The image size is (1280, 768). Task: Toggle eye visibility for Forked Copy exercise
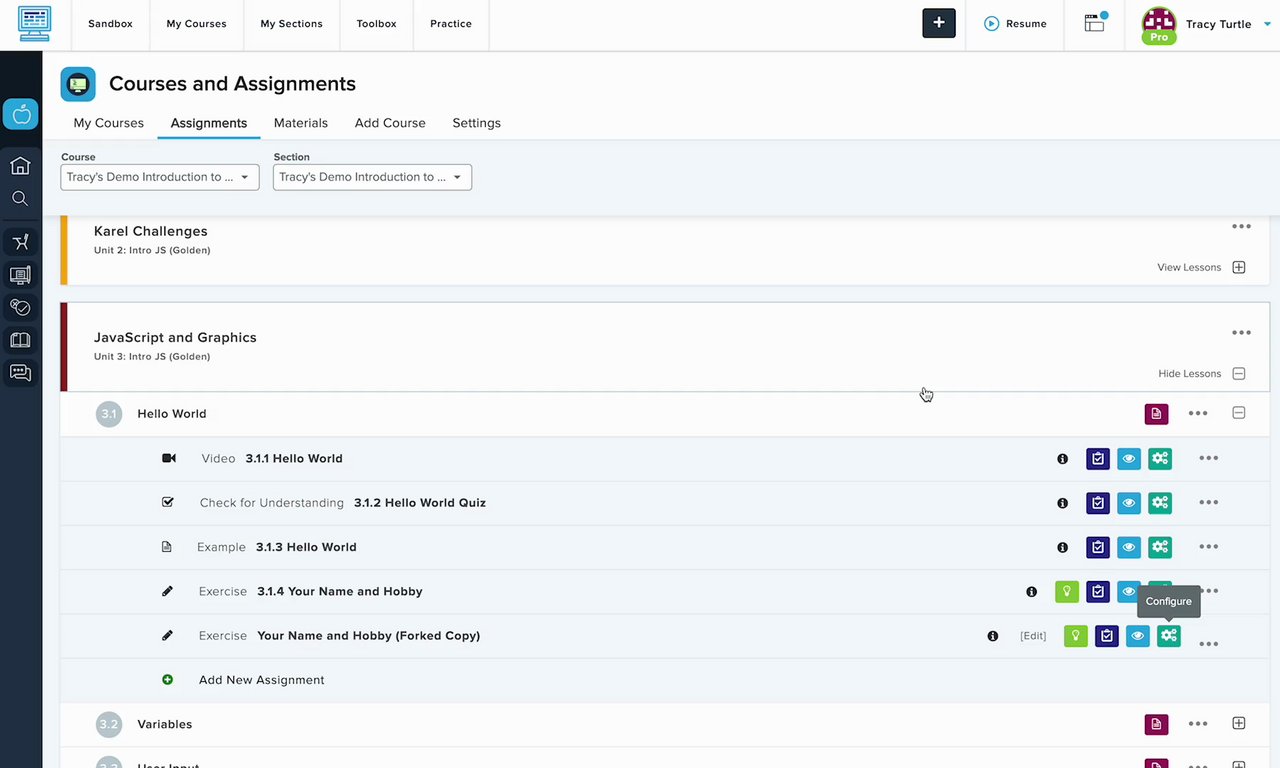pyautogui.click(x=1138, y=636)
